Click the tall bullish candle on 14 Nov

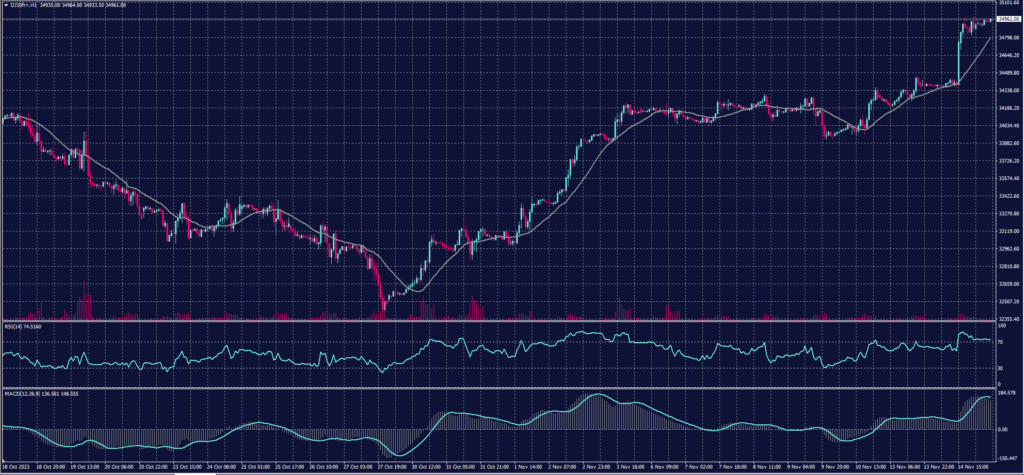[x=959, y=58]
